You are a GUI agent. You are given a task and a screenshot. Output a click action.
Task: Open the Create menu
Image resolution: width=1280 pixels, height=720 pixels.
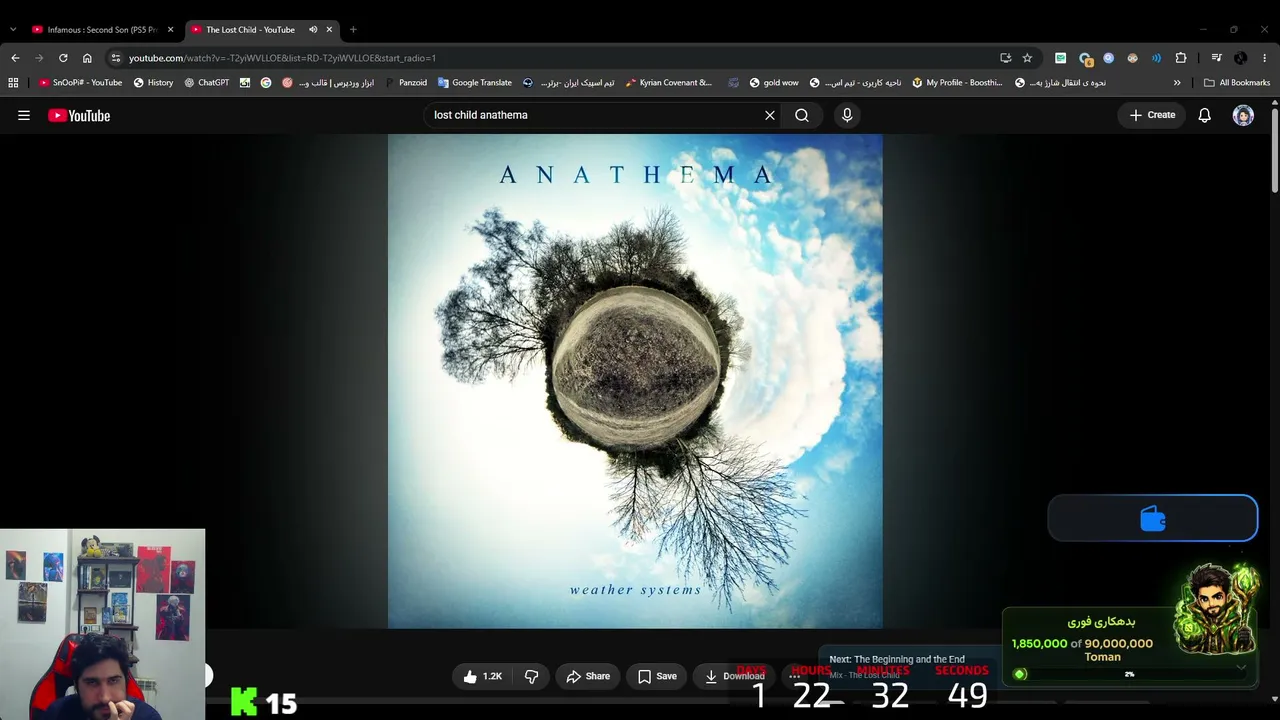pos(1152,115)
